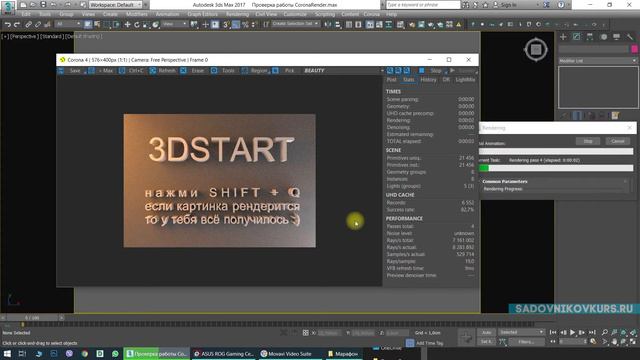Toggle the Set Key mode button

pos(486,341)
